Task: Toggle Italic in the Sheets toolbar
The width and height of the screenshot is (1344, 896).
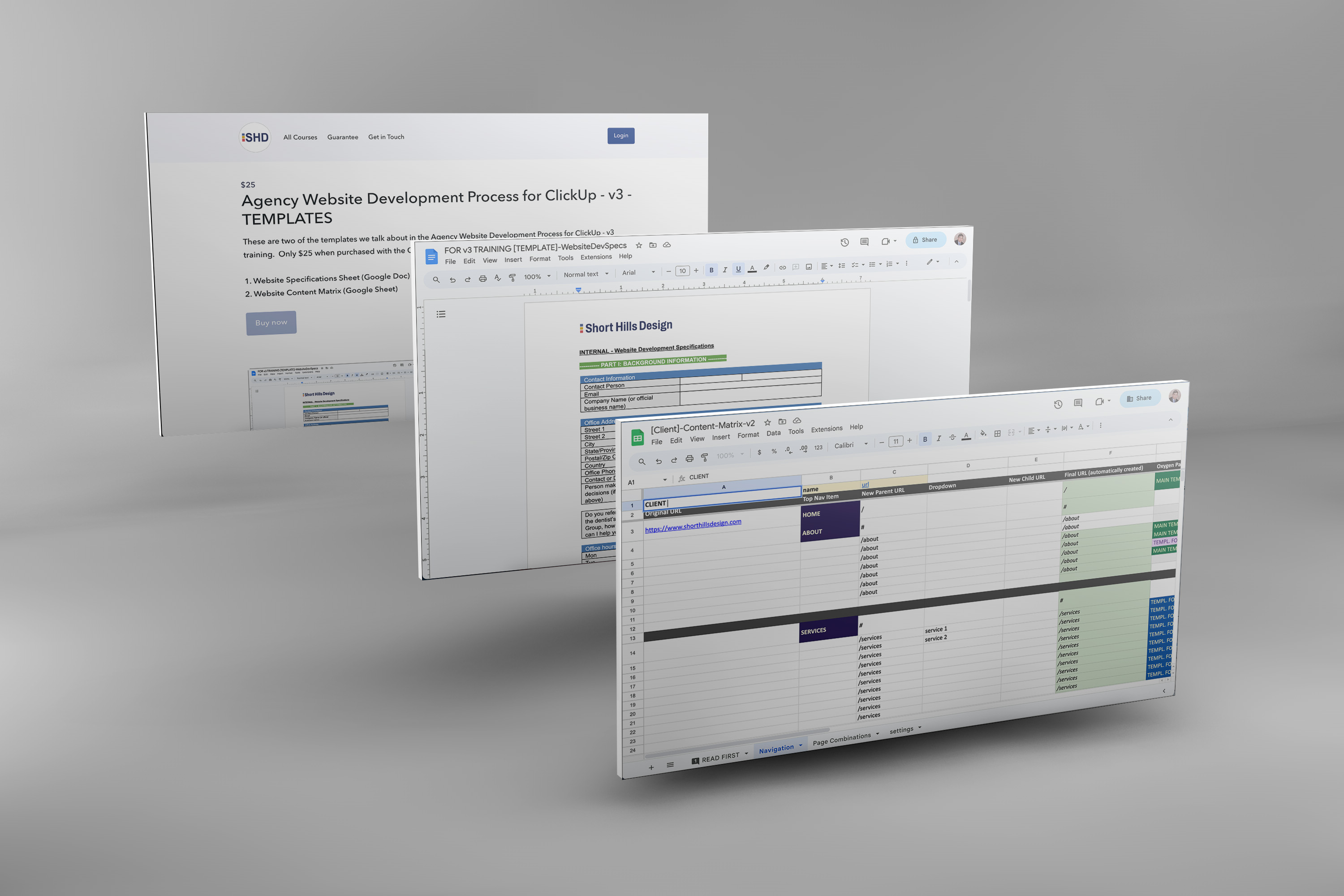Action: click(x=938, y=438)
